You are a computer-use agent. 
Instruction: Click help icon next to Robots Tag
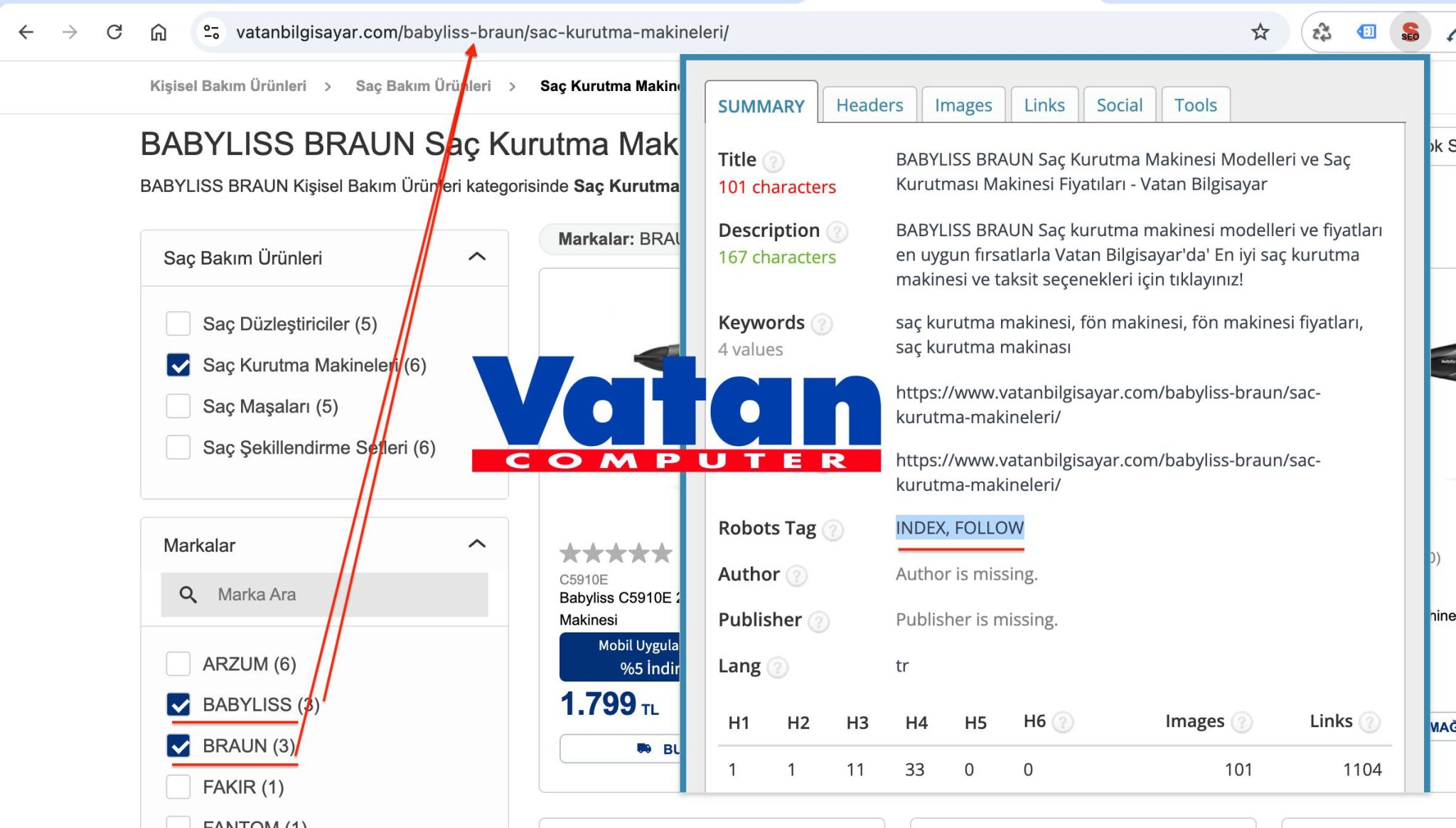click(x=833, y=530)
